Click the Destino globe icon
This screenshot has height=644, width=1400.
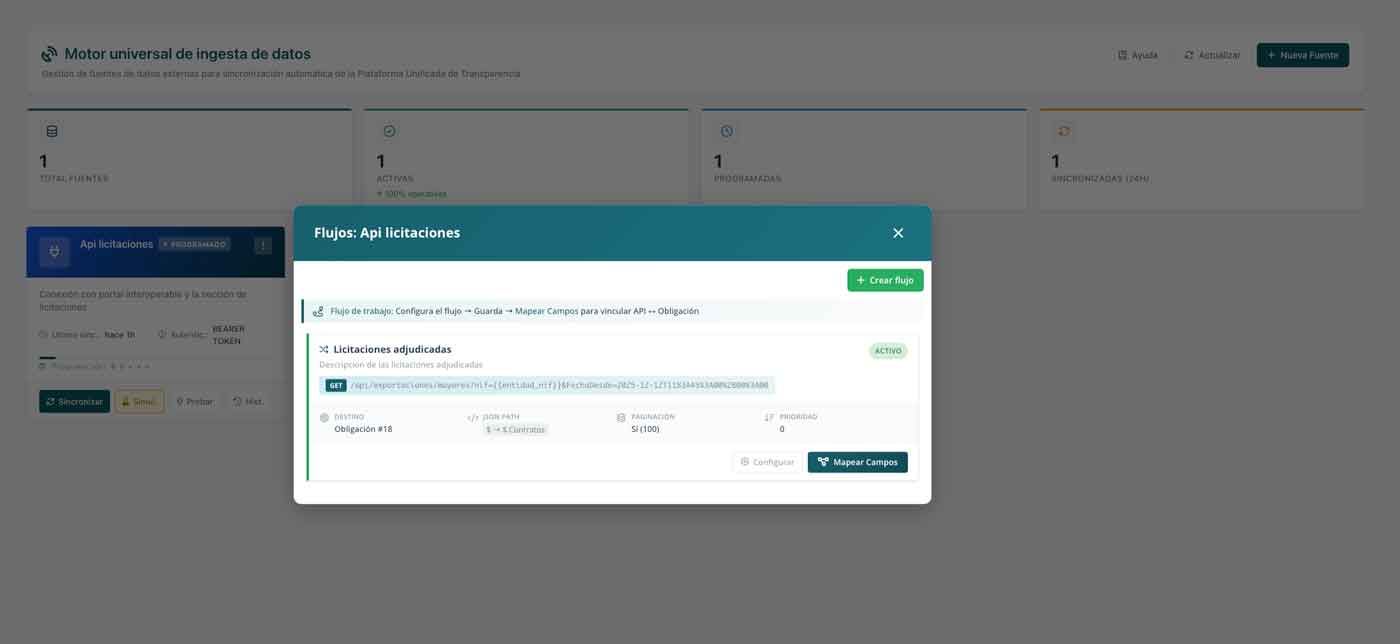click(x=324, y=418)
